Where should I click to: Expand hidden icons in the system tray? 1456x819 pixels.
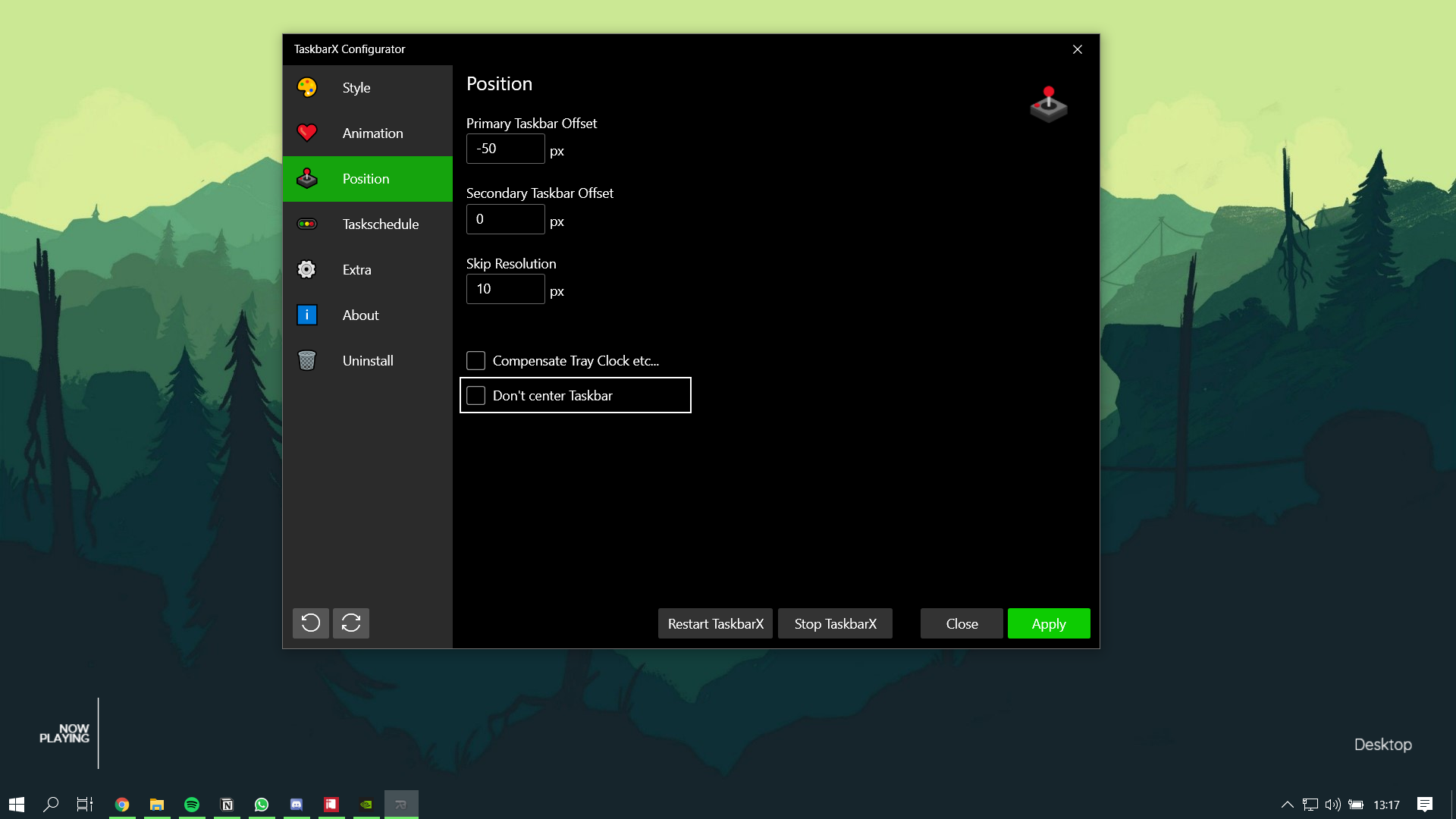pos(1288,805)
